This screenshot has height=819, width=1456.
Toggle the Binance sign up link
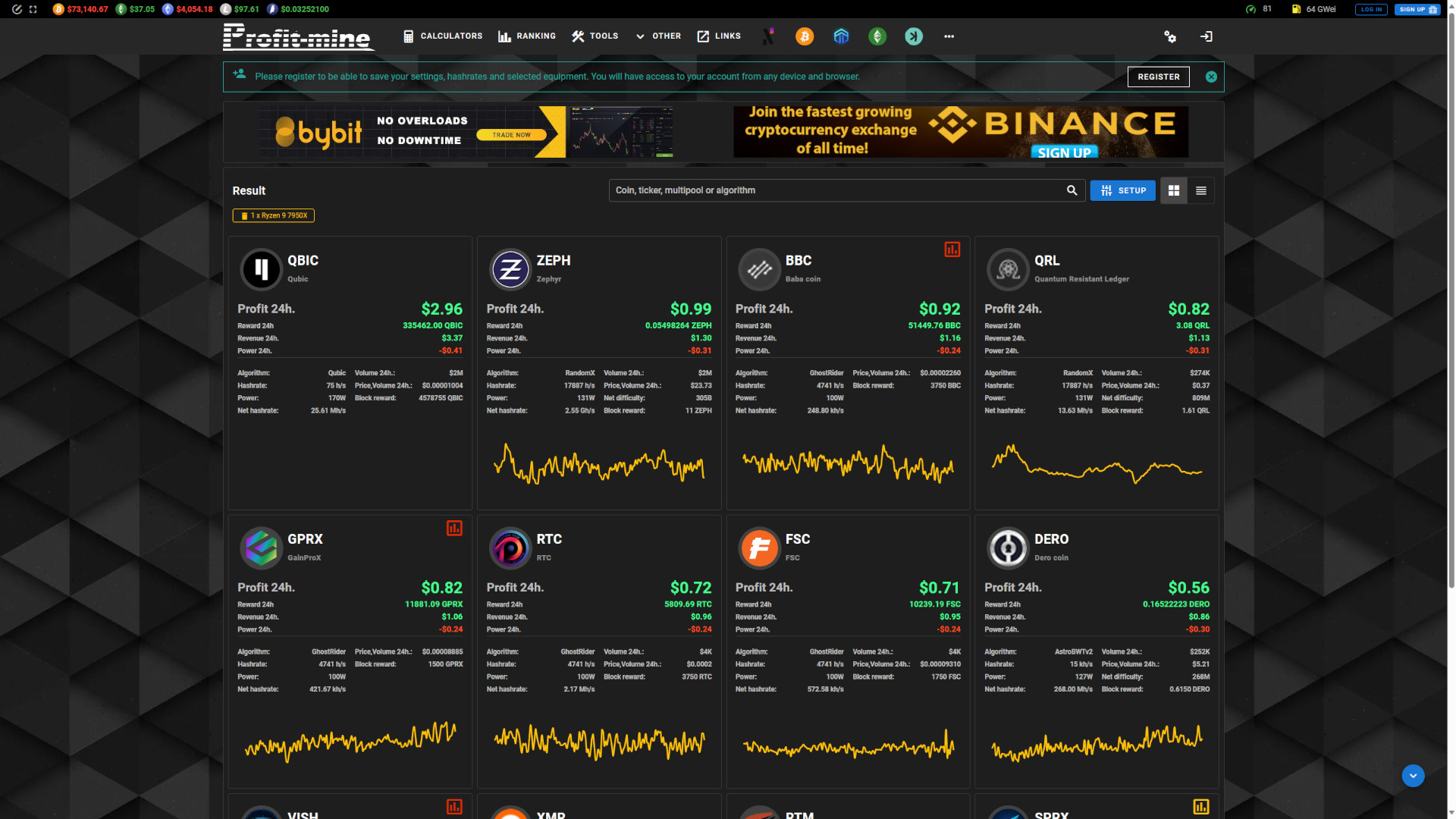coord(1065,153)
